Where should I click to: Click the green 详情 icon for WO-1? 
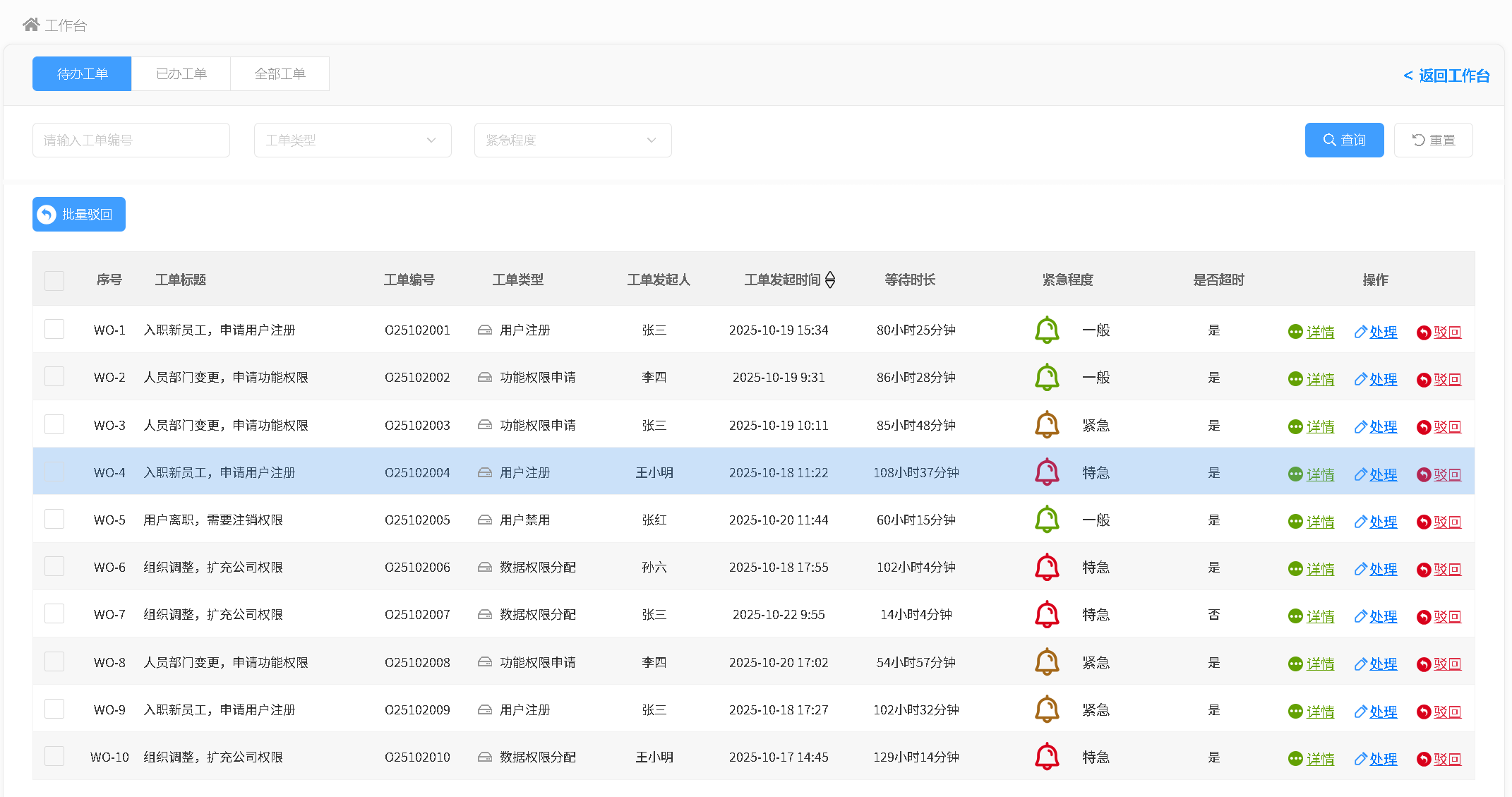click(1295, 332)
